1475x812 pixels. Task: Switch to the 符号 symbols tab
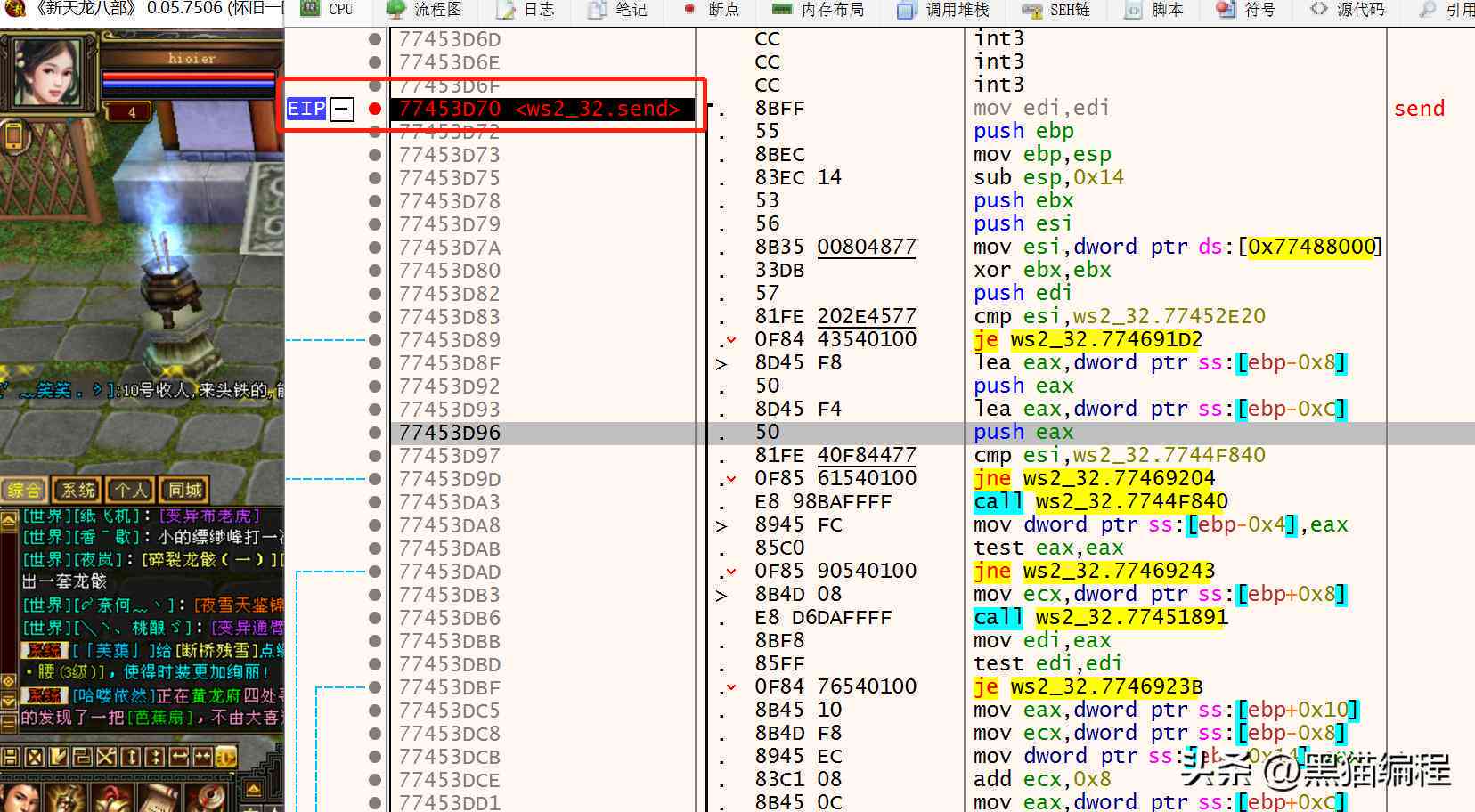point(1246,9)
